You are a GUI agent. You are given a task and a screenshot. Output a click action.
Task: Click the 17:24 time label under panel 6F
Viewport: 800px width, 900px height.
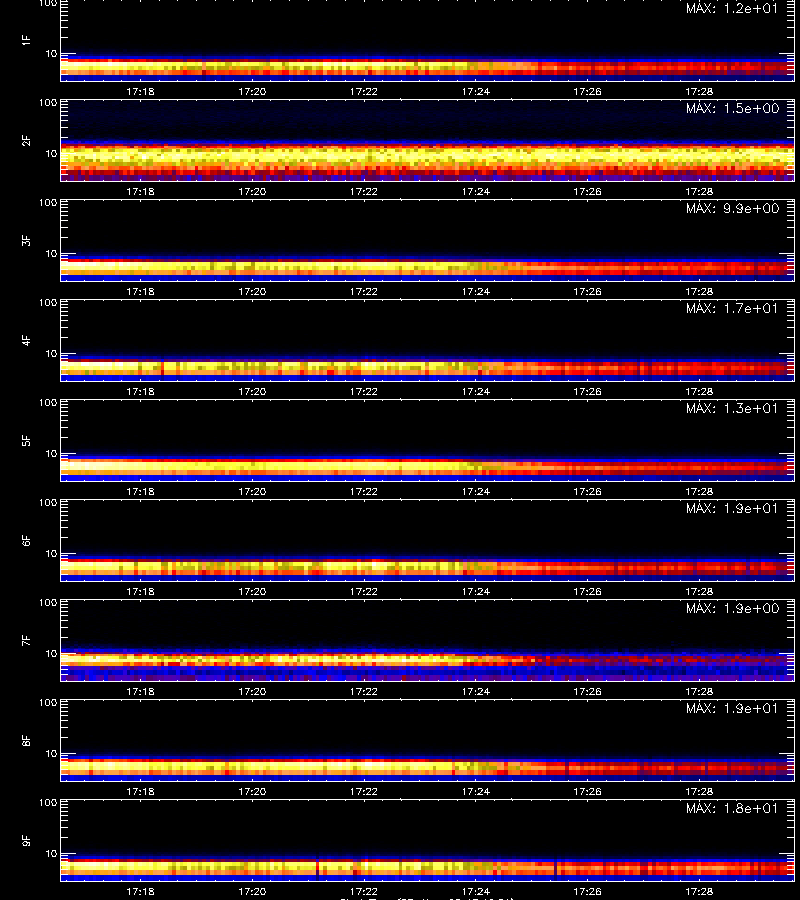476,591
